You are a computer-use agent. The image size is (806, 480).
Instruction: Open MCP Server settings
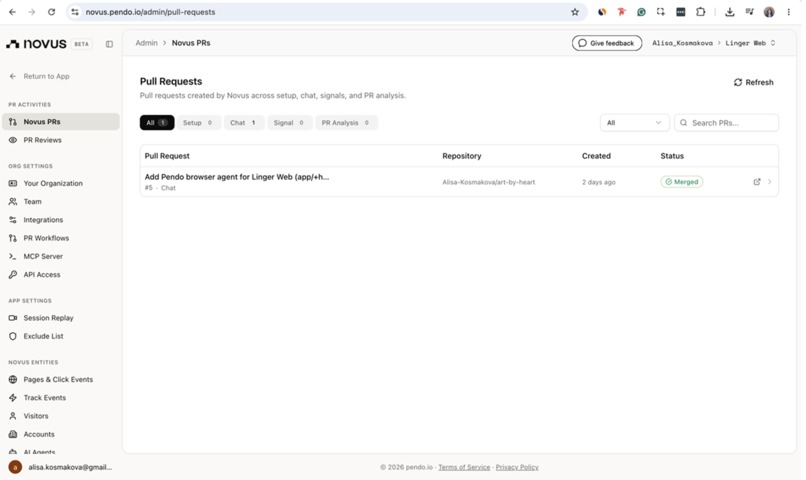tap(61, 256)
